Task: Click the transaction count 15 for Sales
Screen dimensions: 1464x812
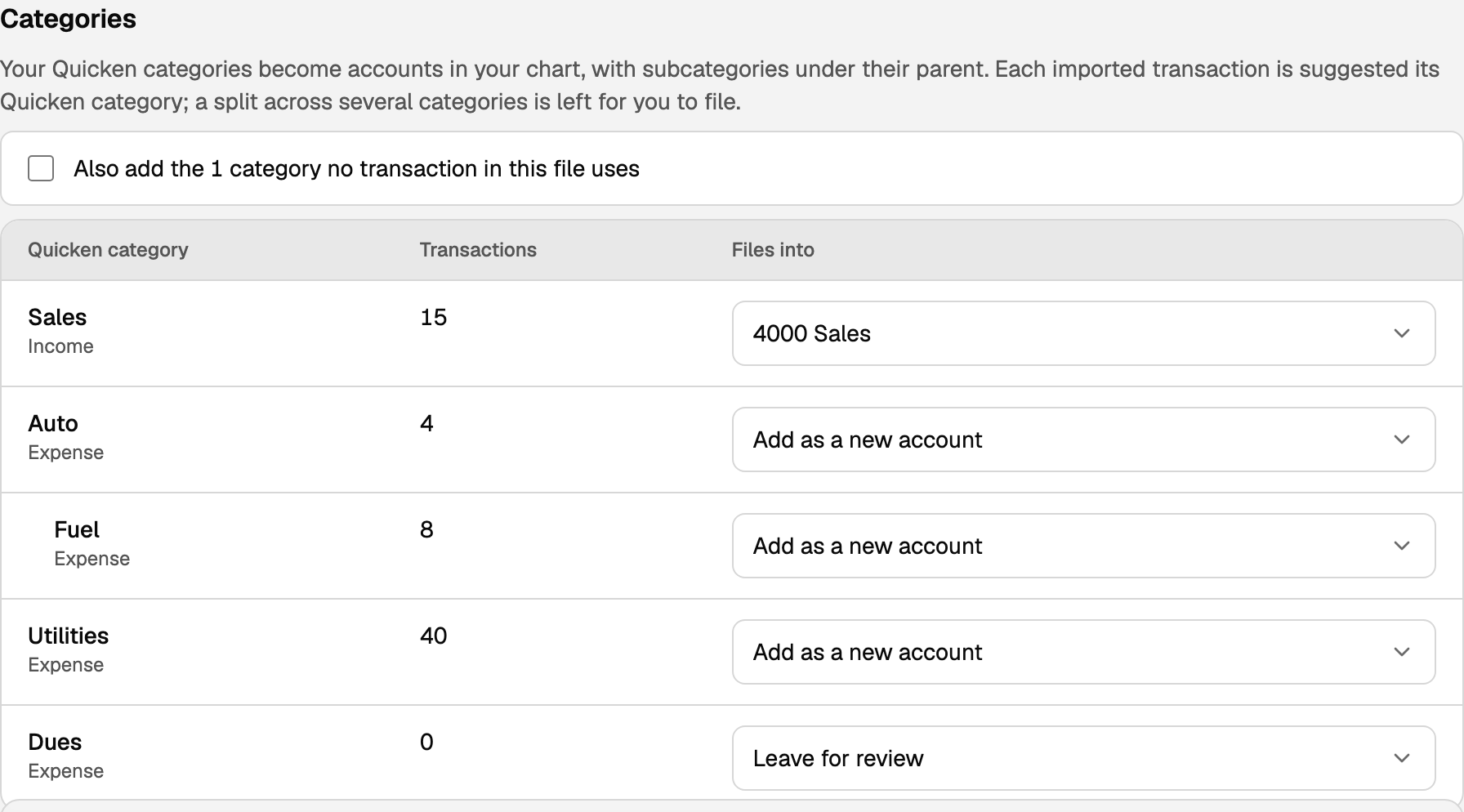Action: pyautogui.click(x=434, y=317)
